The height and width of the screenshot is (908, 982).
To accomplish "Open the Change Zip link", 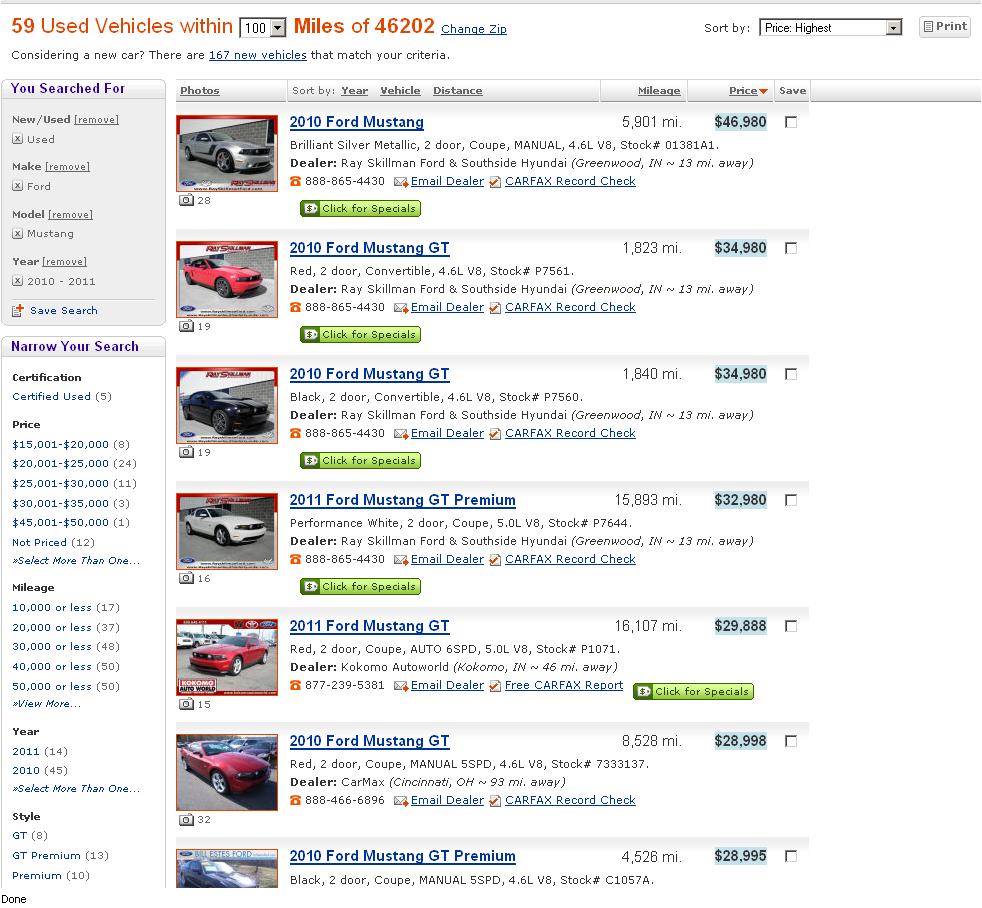I will (x=473, y=29).
